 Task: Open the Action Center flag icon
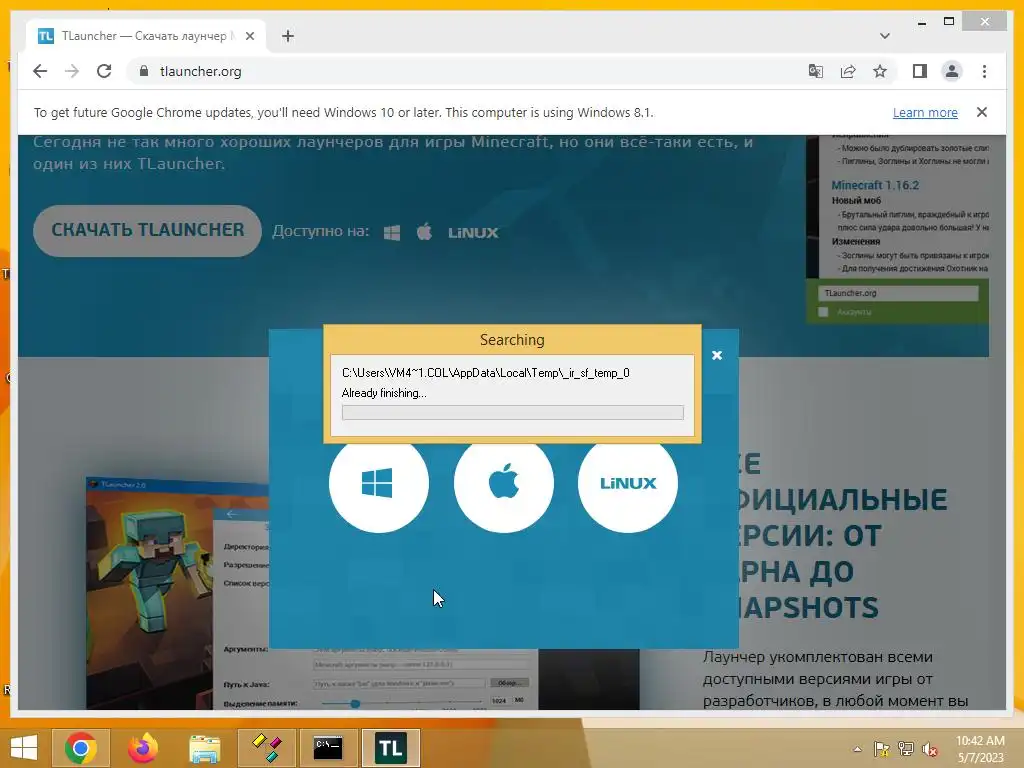882,749
